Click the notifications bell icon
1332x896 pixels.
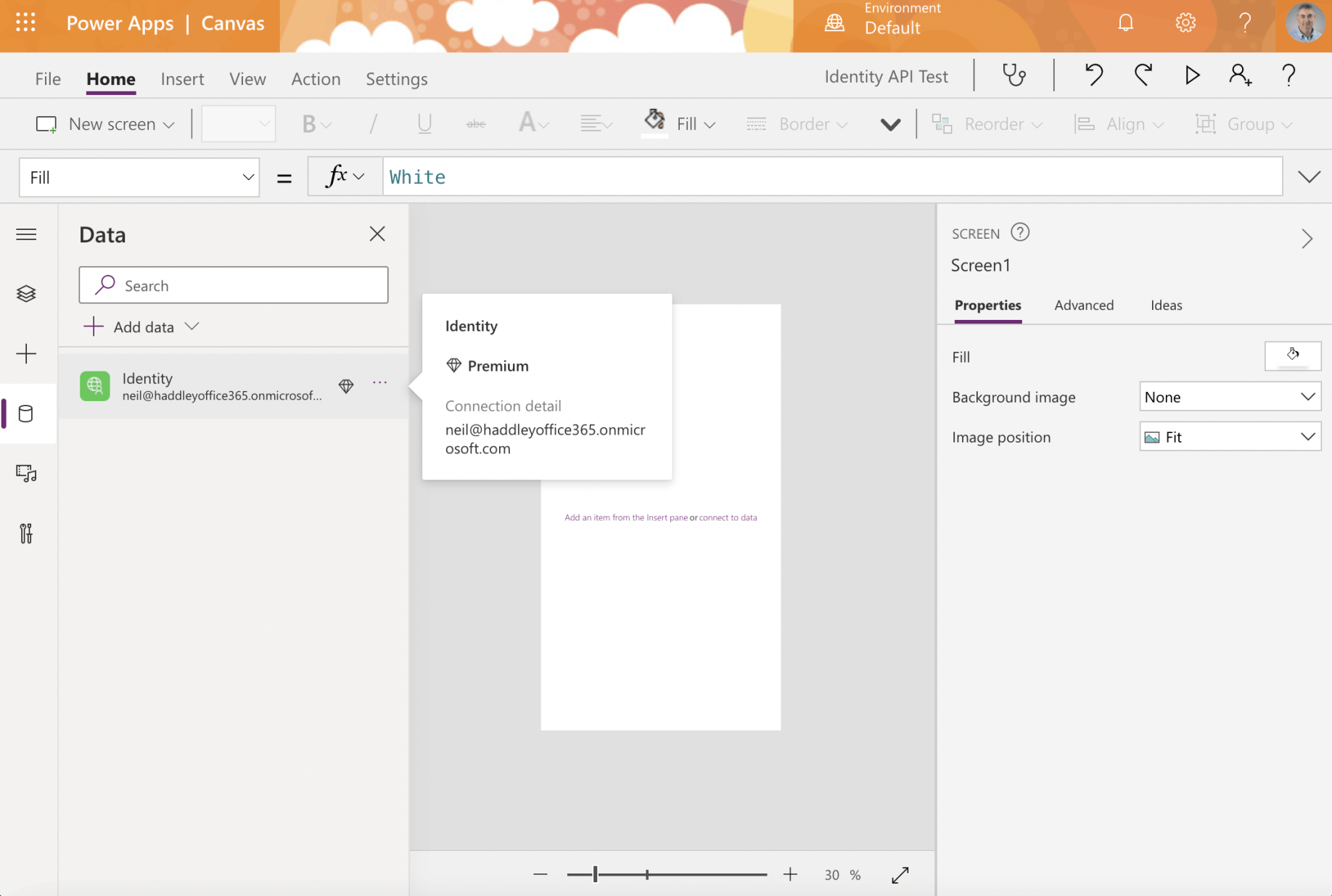(1125, 23)
